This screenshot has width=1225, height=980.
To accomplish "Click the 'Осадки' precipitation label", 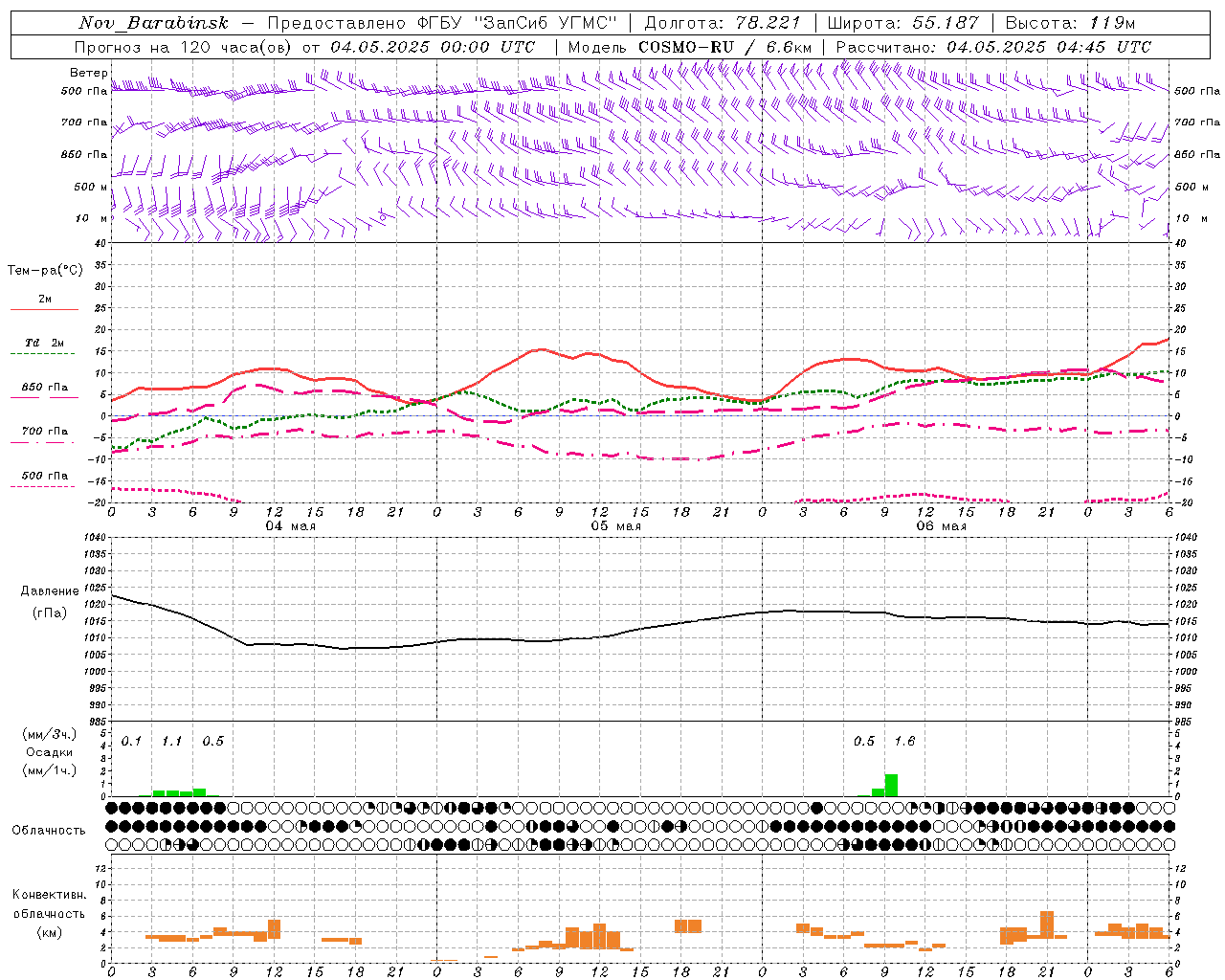I will [50, 752].
